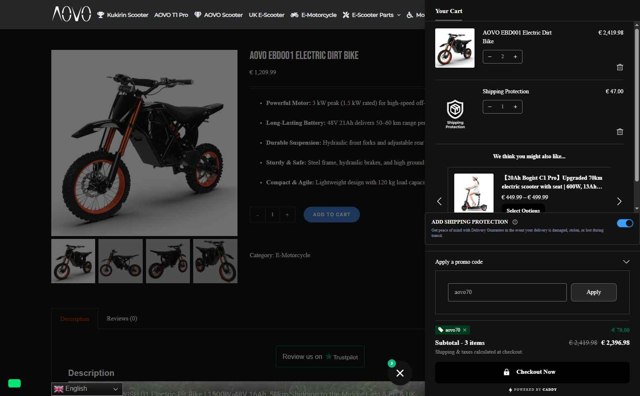Open the UK E-Scooter menu item
The image size is (640, 396).
coord(267,15)
